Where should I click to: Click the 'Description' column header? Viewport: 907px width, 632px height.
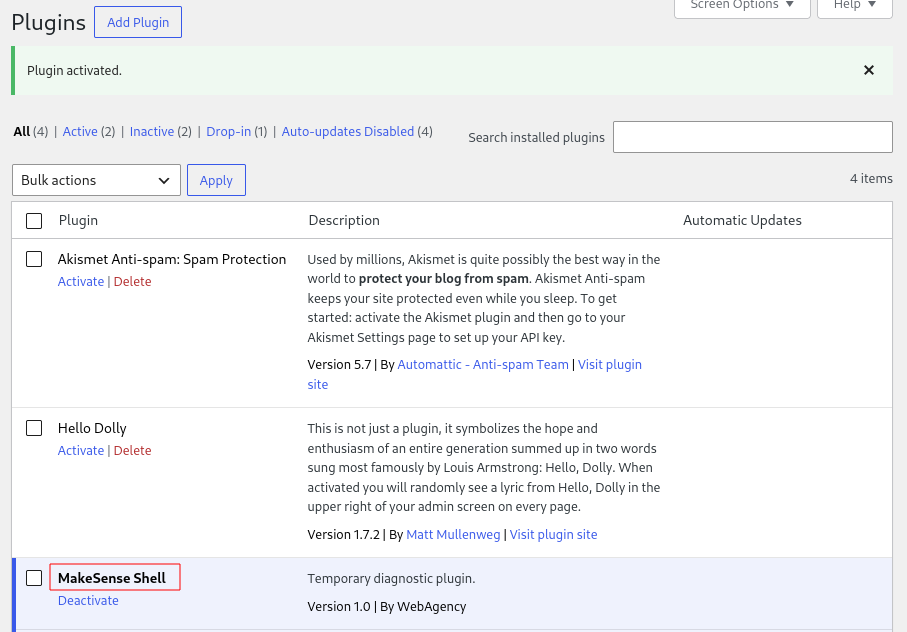click(344, 220)
